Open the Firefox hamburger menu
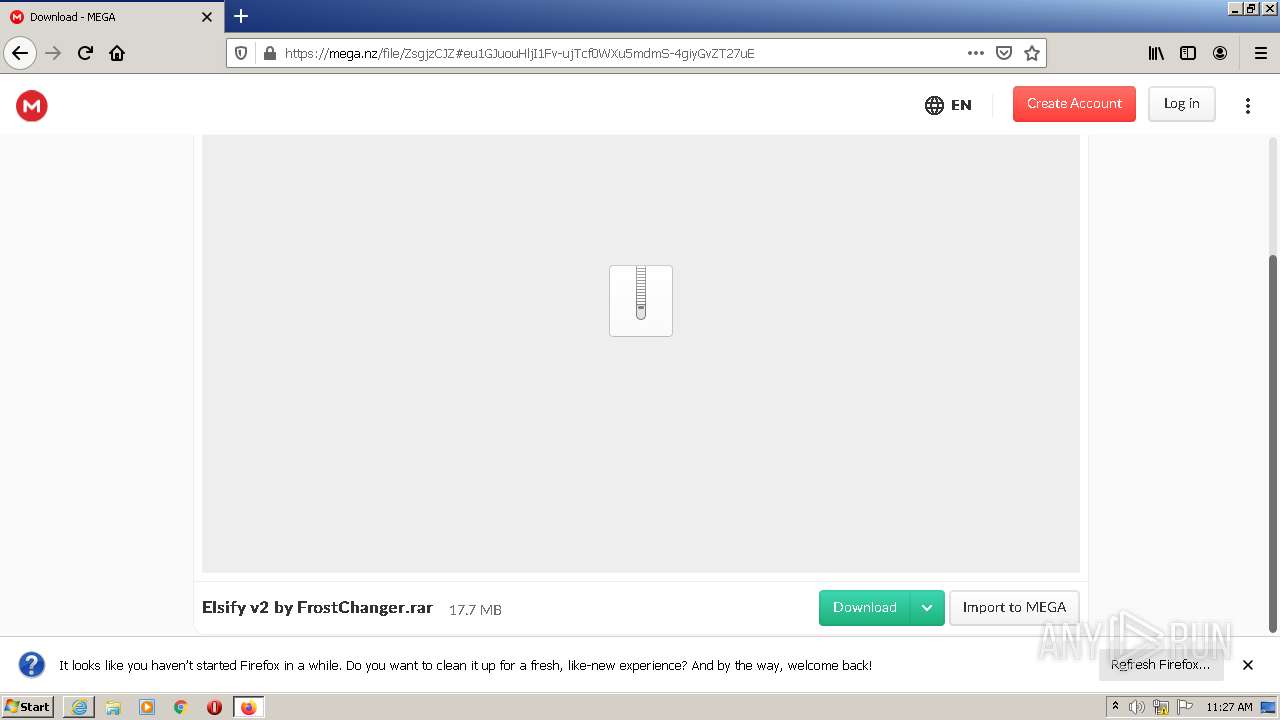 tap(1260, 53)
